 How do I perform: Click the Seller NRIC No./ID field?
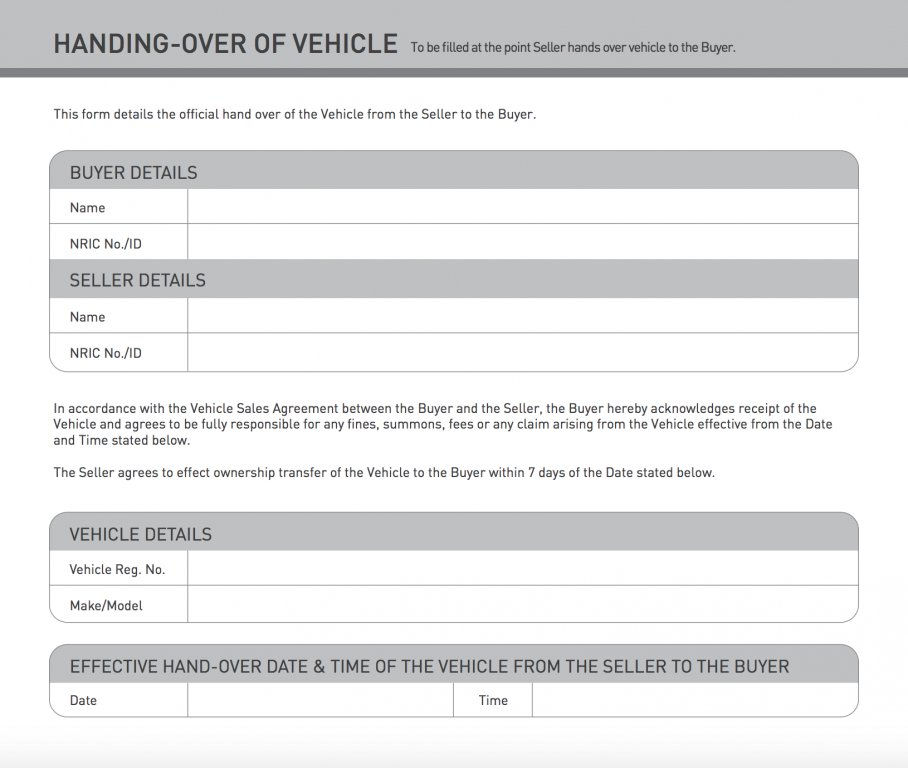(x=522, y=352)
